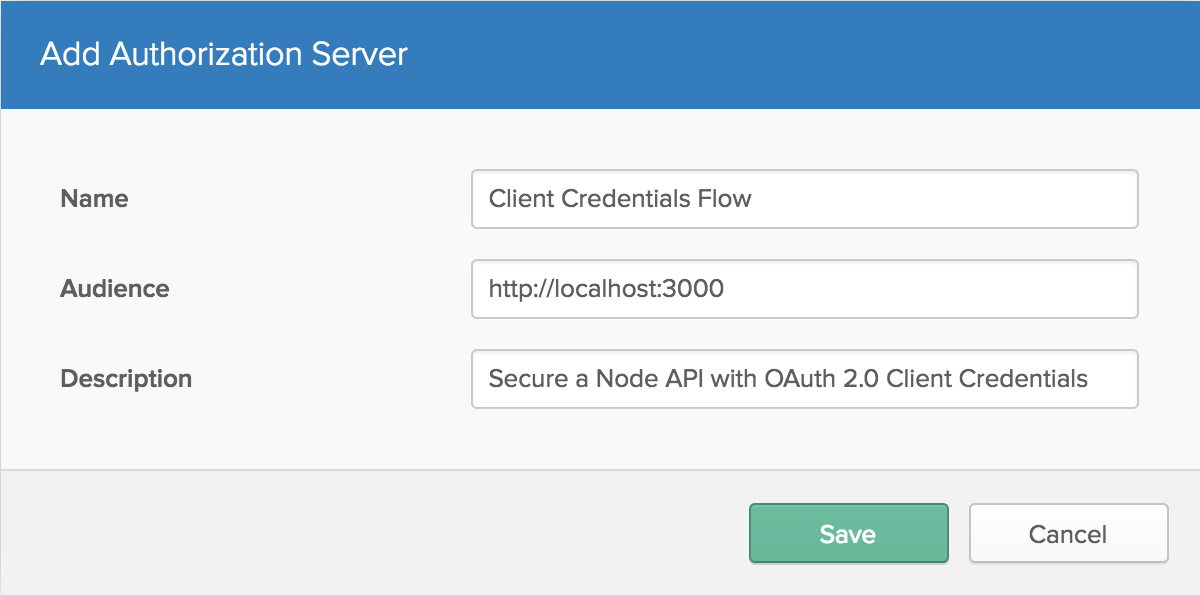Screen dimensions: 1200x596
Task: Click the Name field label
Action: 94,199
